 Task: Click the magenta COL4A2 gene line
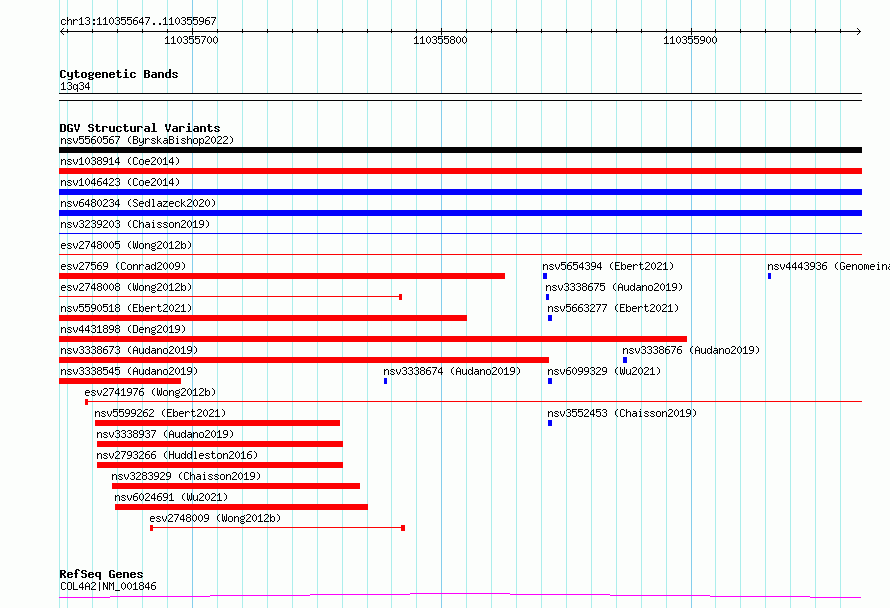(460, 596)
